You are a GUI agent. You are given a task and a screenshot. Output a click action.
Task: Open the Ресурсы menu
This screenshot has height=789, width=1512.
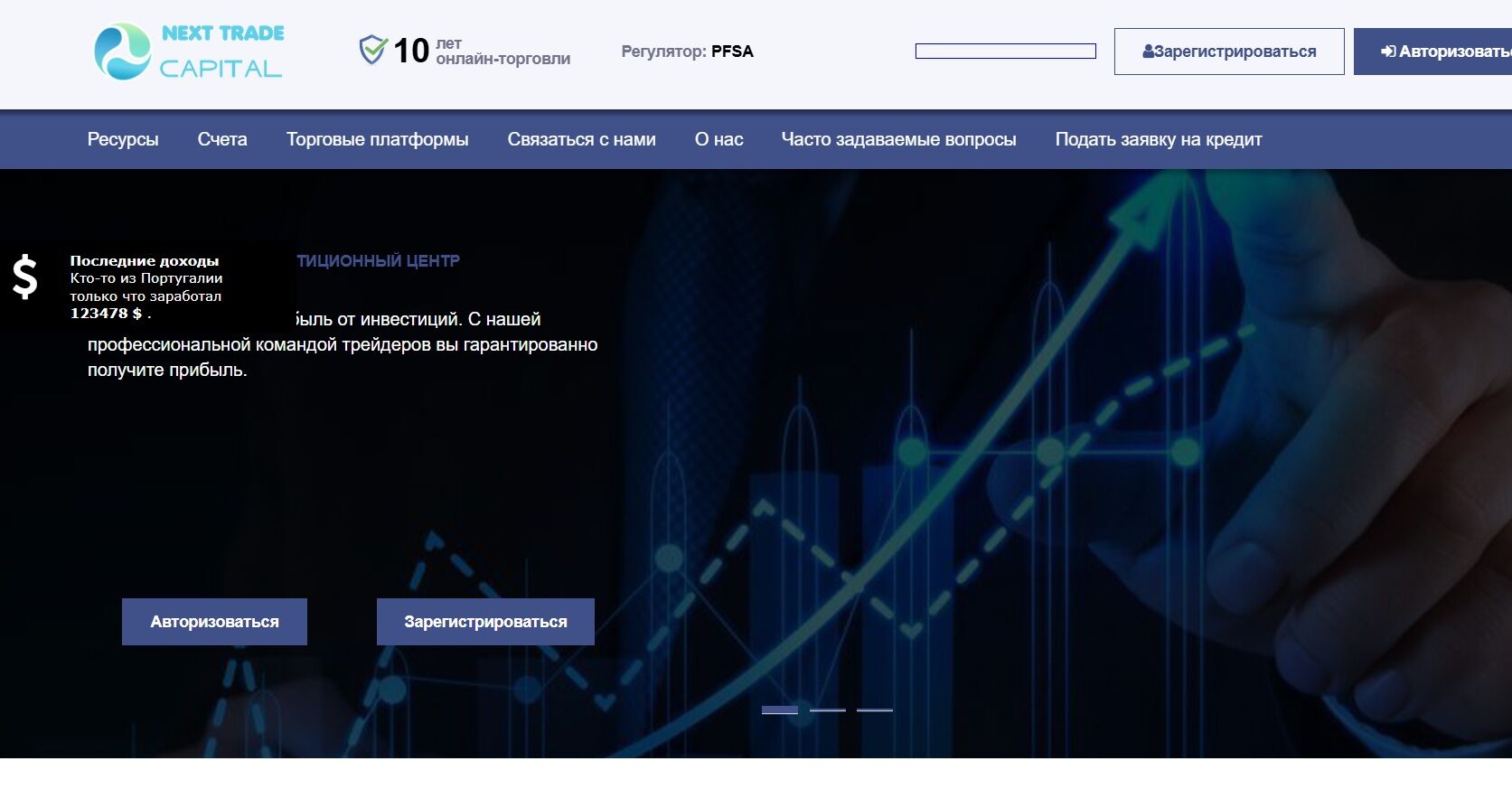(x=123, y=139)
